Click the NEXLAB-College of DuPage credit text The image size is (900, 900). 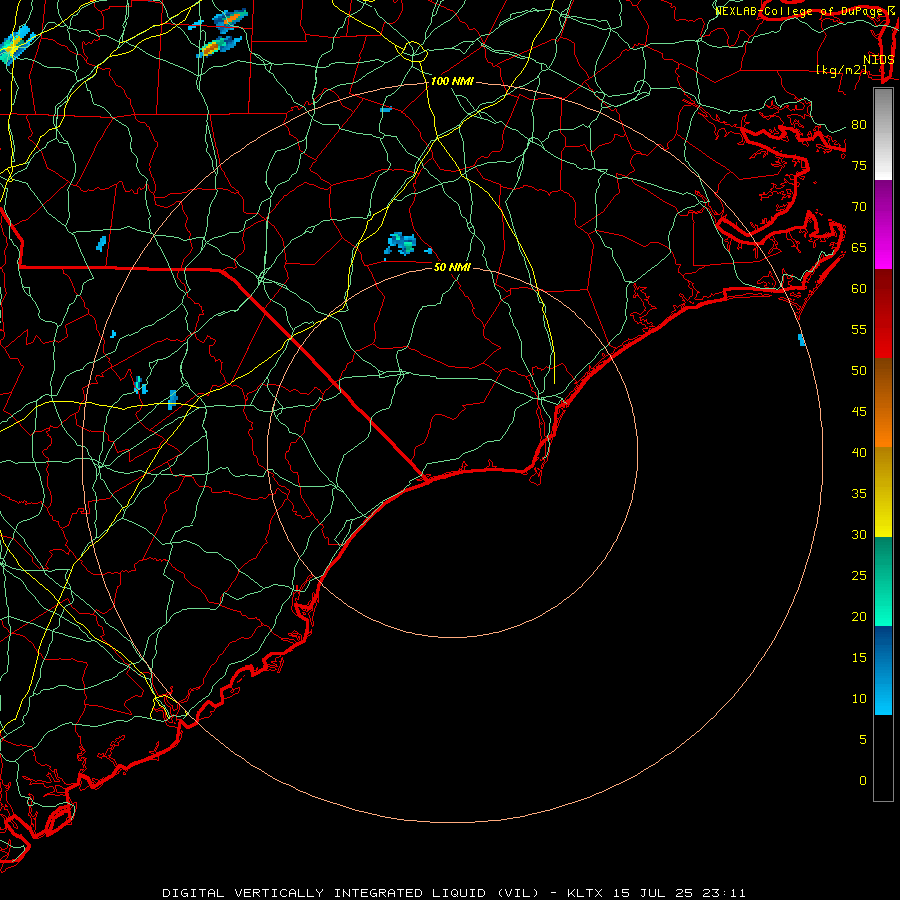coord(799,11)
